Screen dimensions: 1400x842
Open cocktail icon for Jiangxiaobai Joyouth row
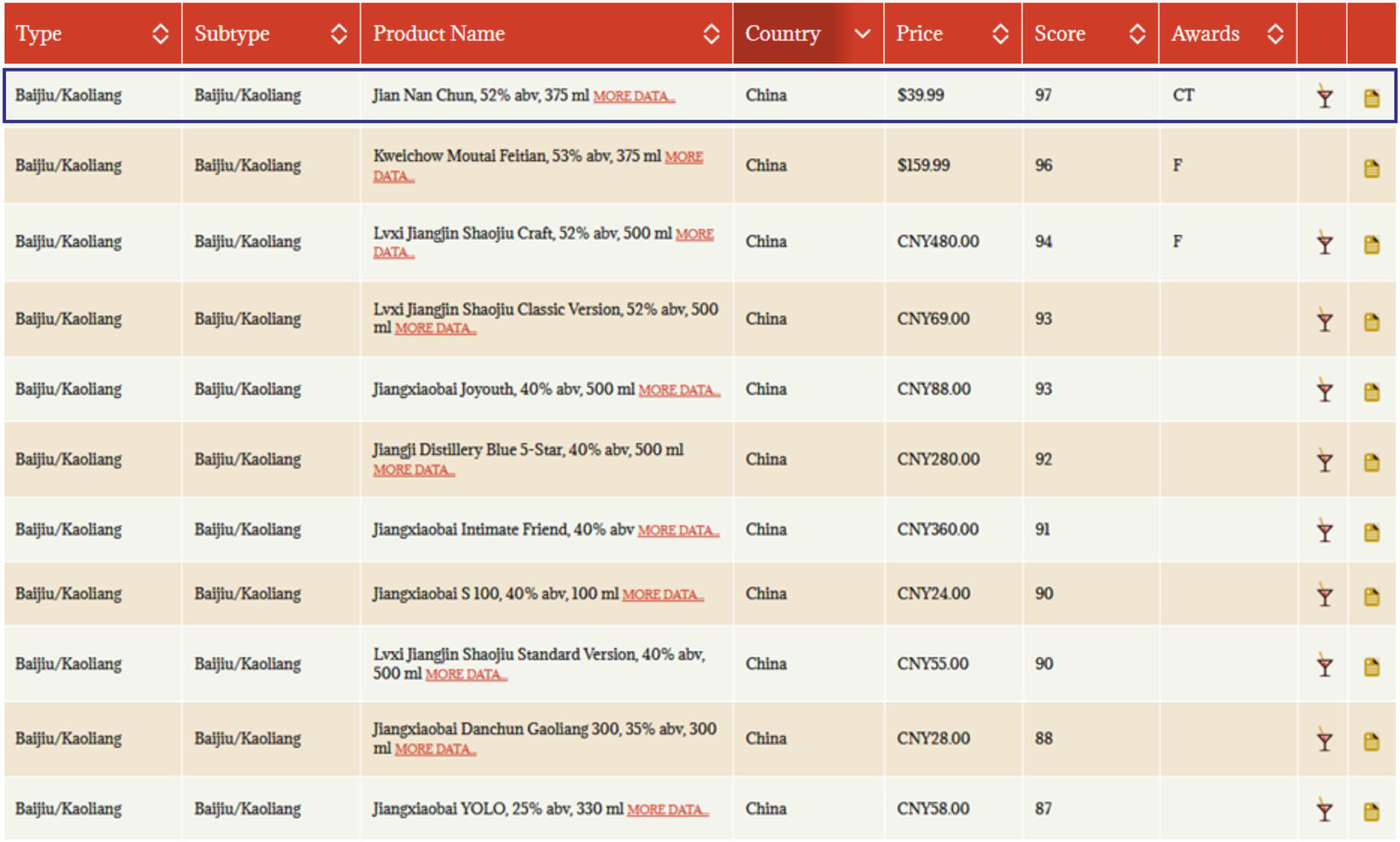[x=1324, y=391]
